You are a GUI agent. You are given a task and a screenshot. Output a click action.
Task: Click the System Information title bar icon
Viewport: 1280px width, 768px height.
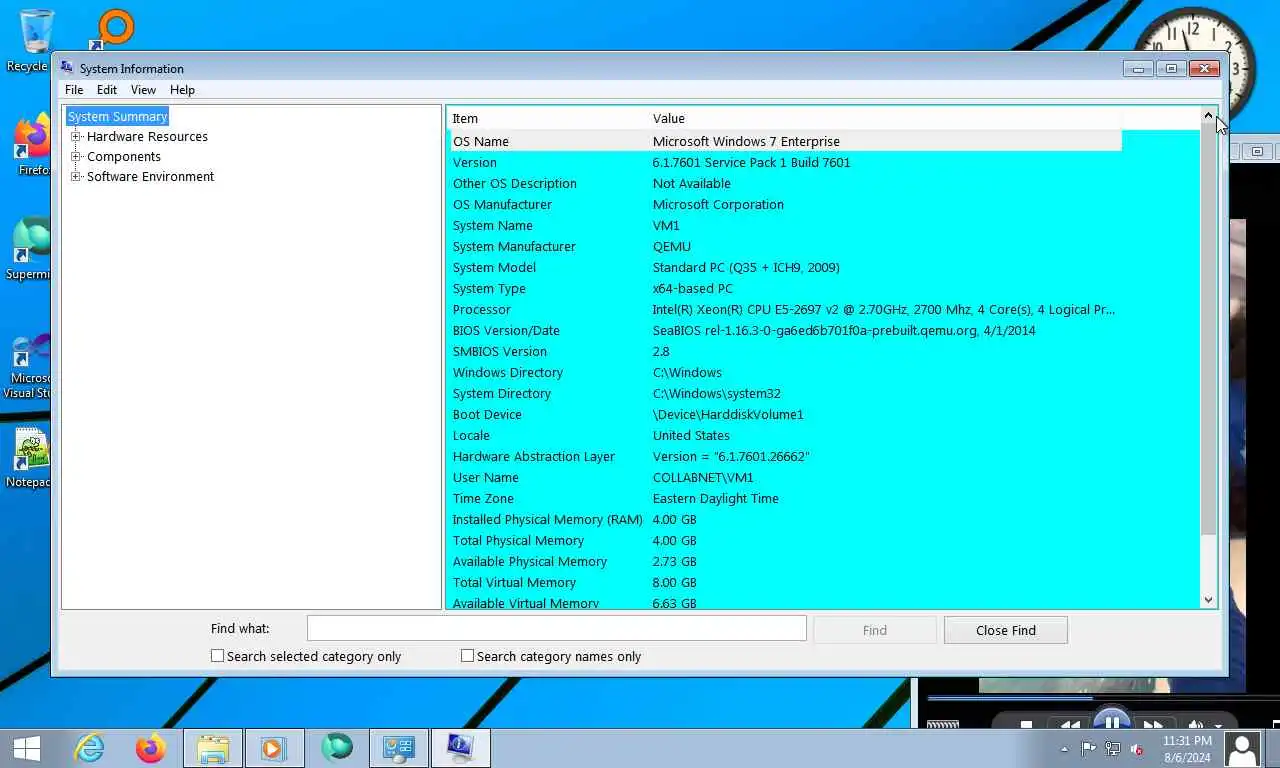pos(67,68)
